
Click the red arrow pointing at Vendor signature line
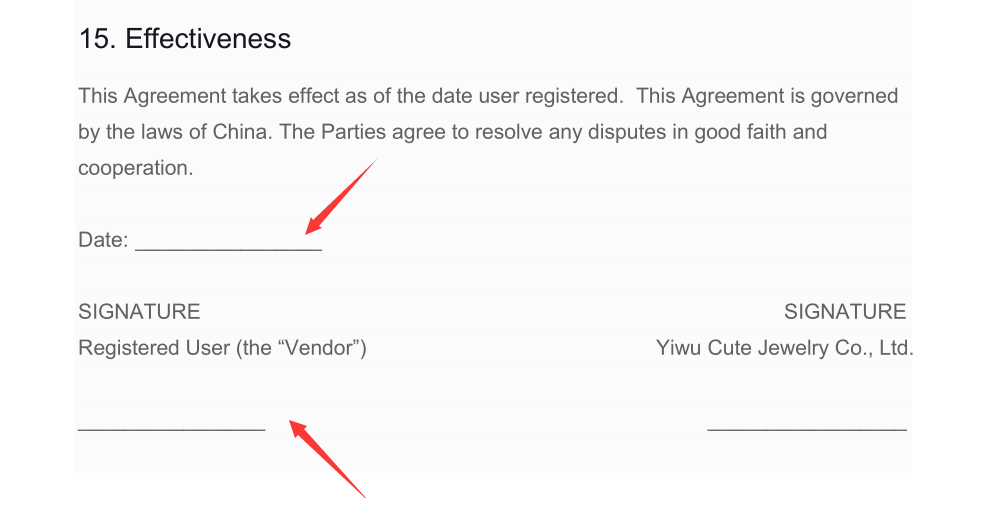click(327, 458)
